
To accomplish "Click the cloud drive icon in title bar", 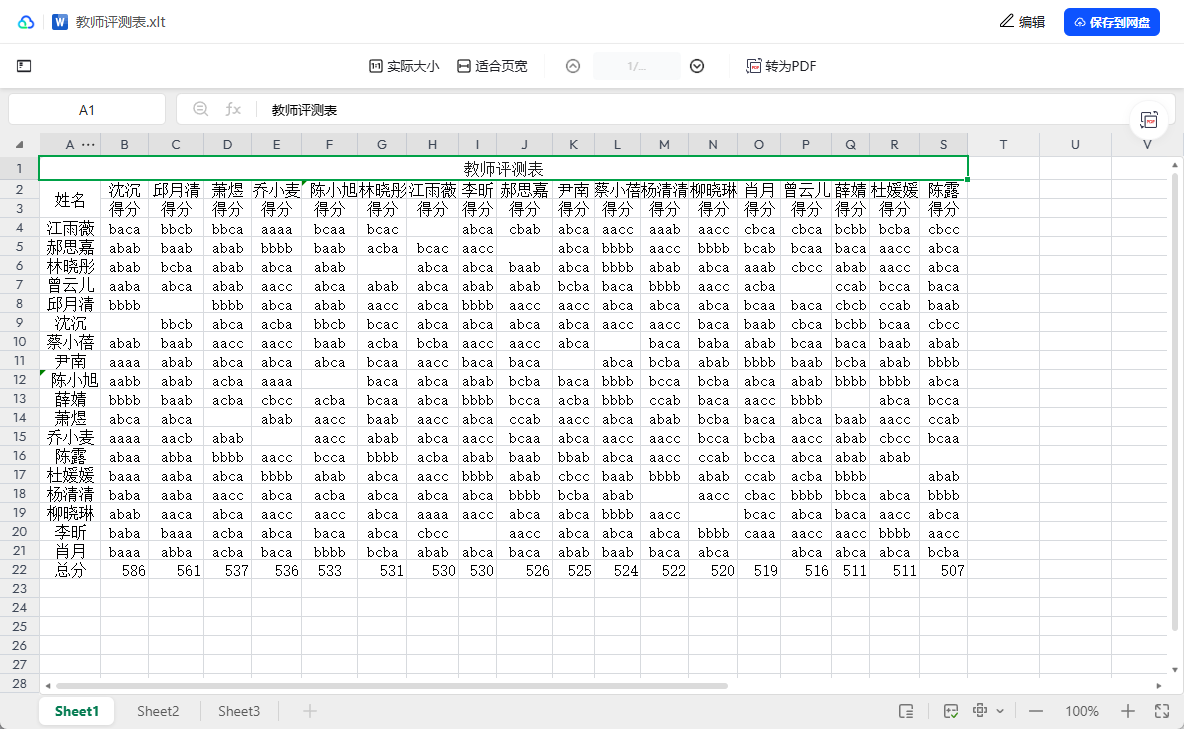I will pyautogui.click(x=26, y=22).
